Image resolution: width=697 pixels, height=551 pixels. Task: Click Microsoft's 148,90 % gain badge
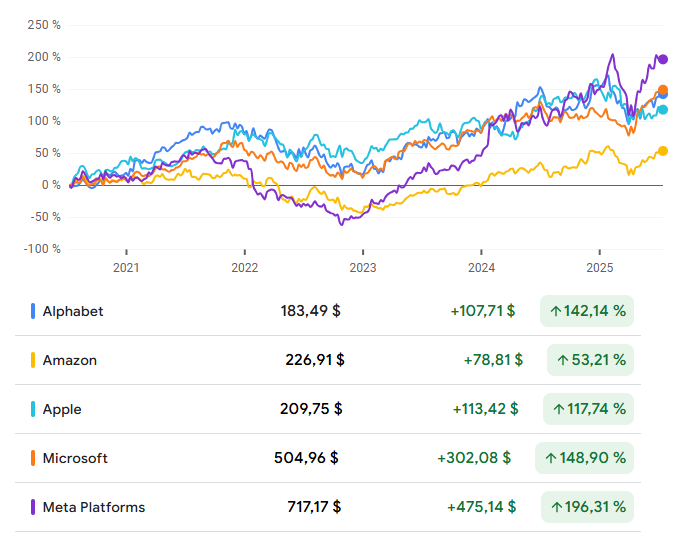(x=585, y=458)
